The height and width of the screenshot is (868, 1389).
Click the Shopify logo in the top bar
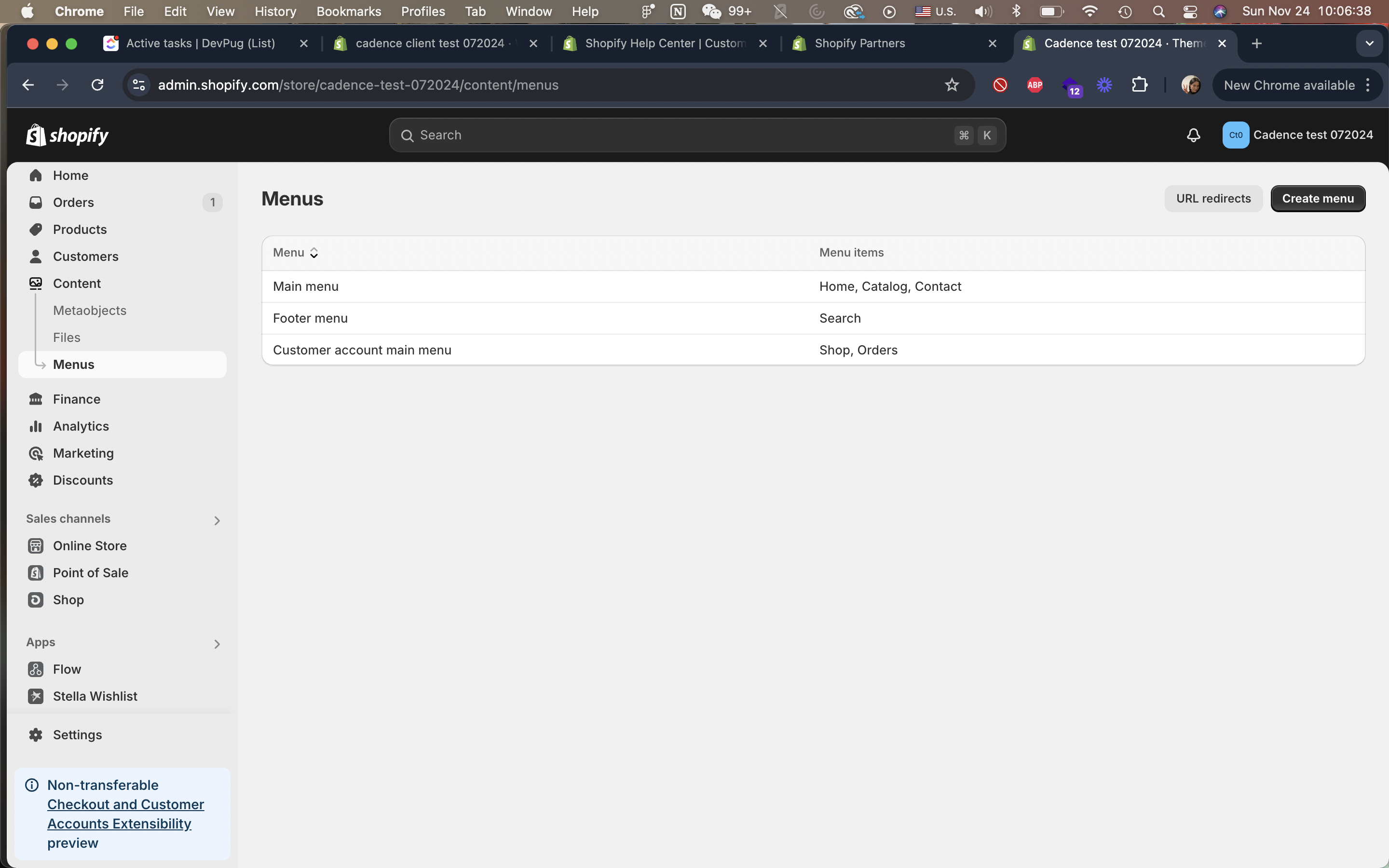point(67,135)
